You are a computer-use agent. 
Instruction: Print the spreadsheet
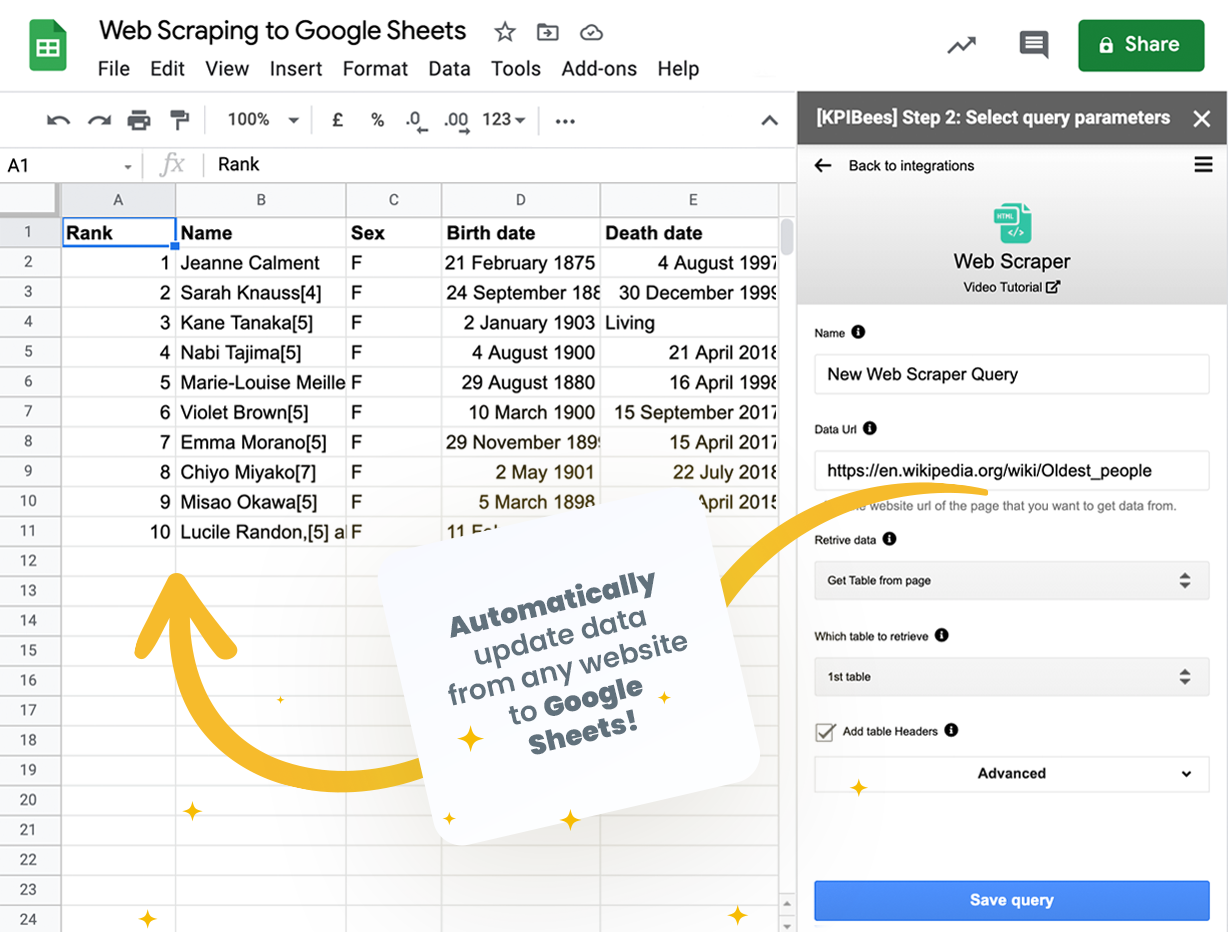[x=139, y=121]
